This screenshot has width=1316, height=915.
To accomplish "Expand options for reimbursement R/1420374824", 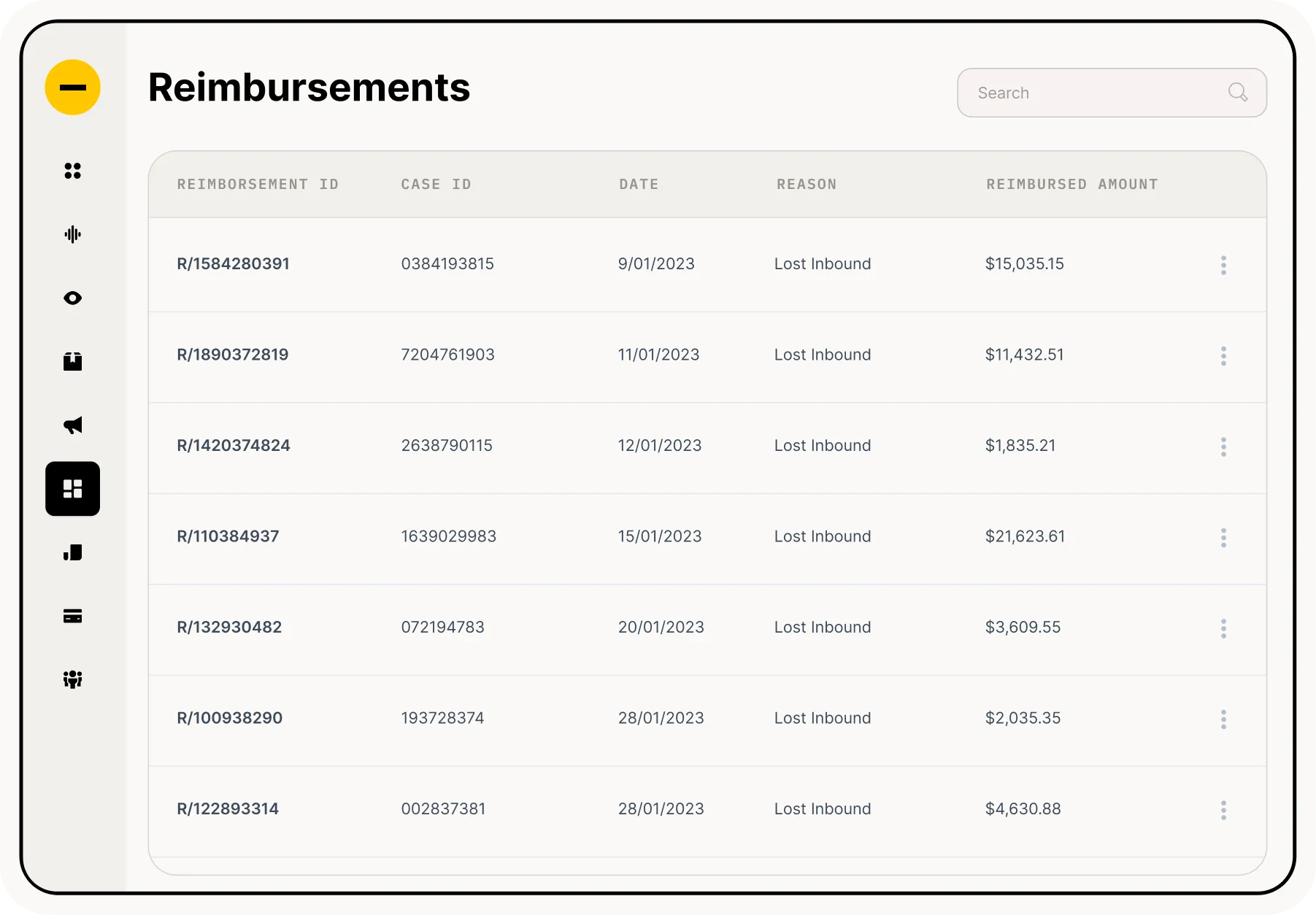I will (1223, 447).
